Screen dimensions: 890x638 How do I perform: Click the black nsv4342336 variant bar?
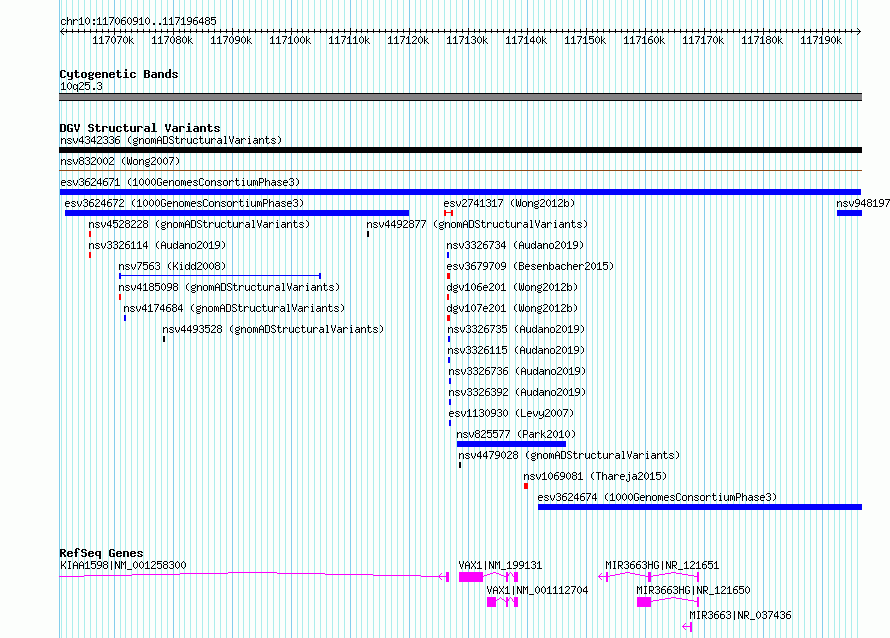click(x=460, y=150)
